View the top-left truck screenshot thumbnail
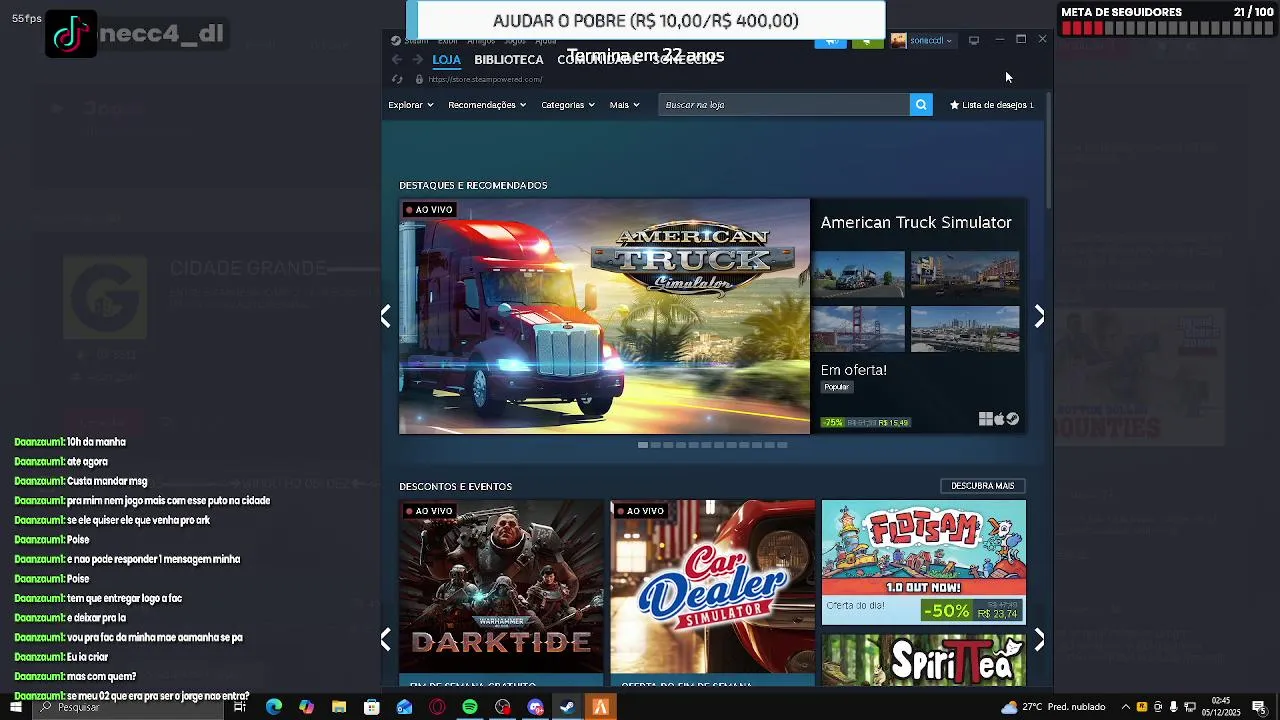The width and height of the screenshot is (1280, 720). pyautogui.click(x=858, y=274)
